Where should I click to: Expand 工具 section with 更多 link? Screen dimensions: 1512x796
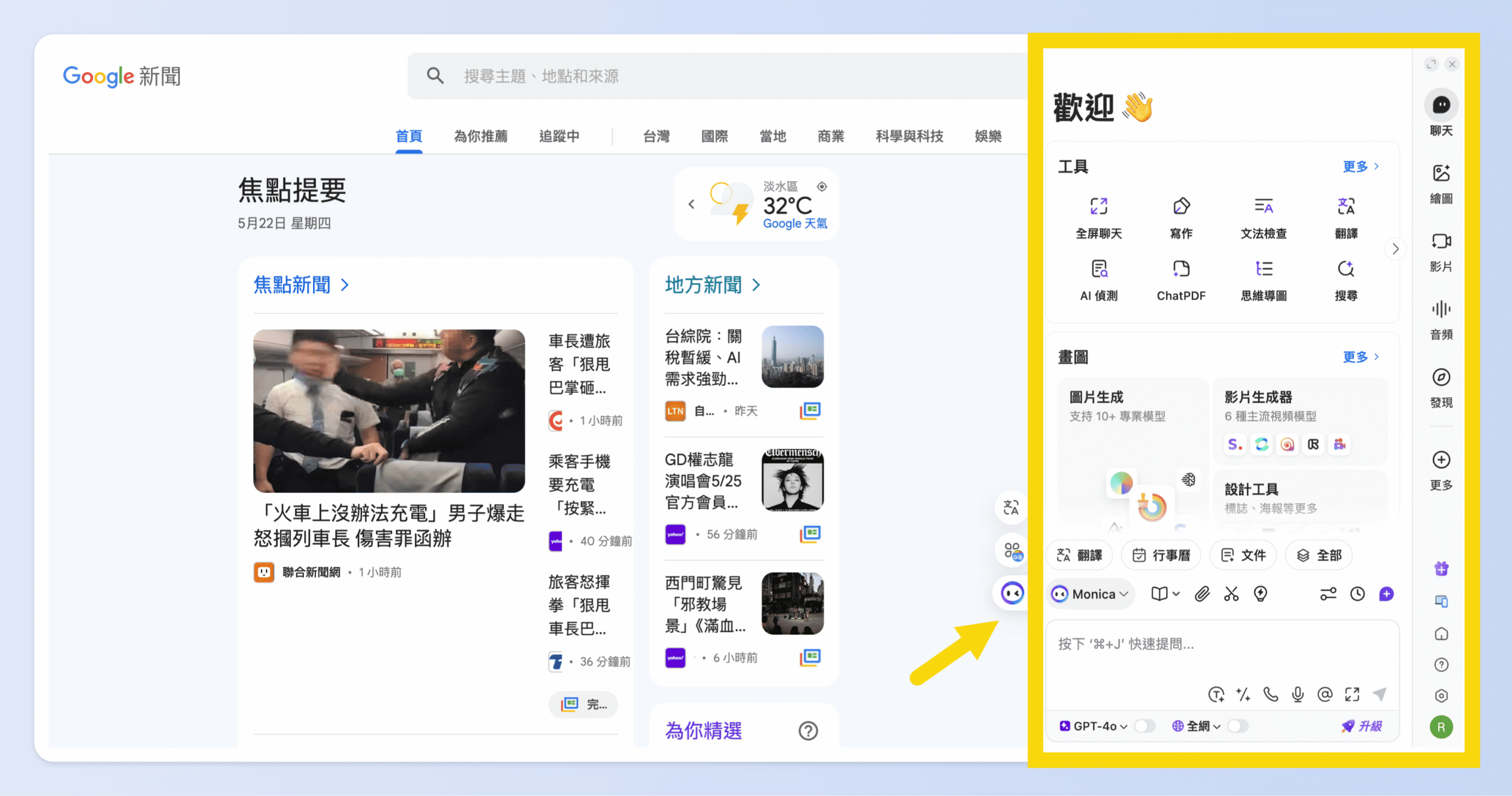pyautogui.click(x=1361, y=166)
